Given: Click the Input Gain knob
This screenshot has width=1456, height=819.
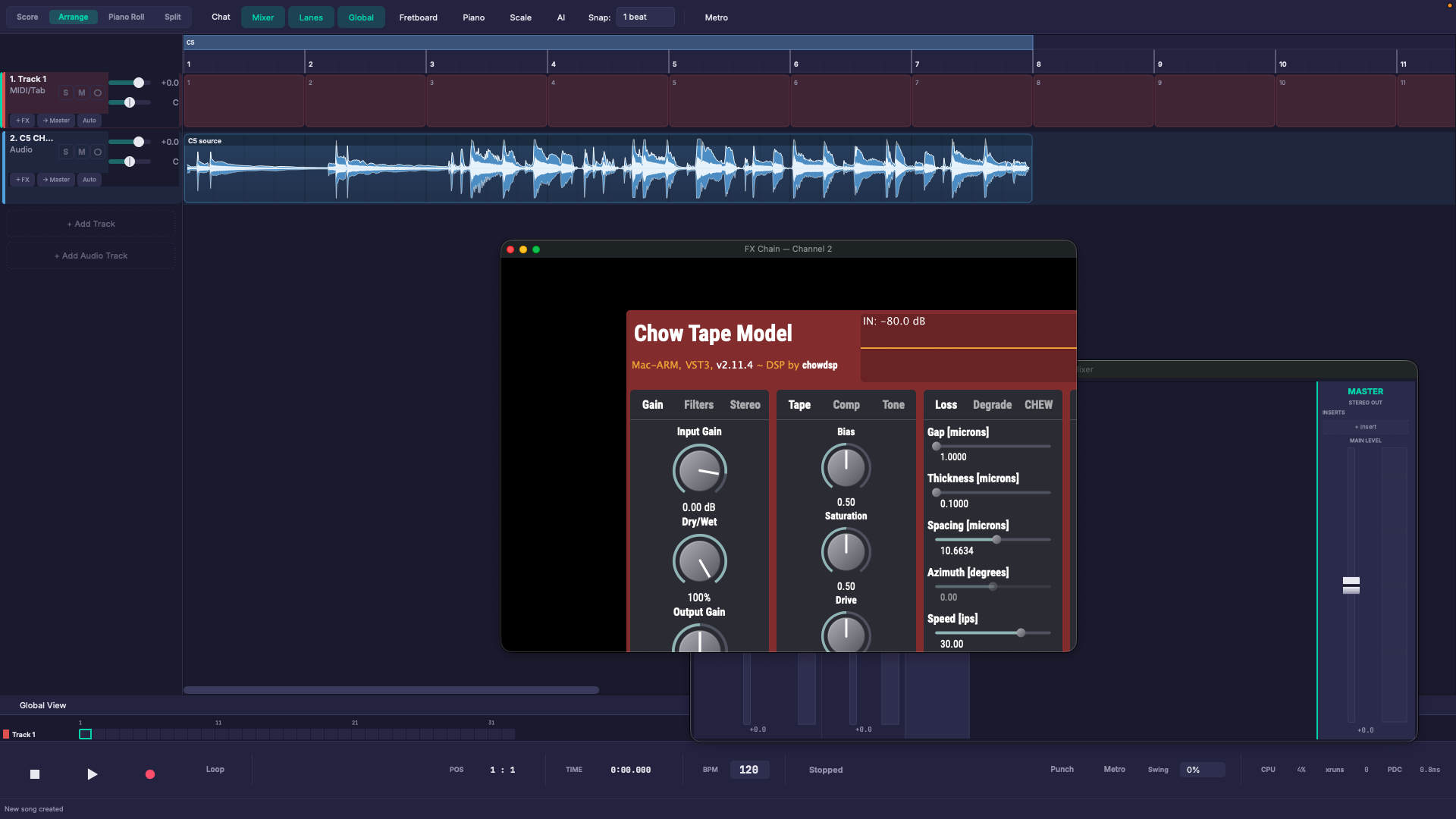Looking at the screenshot, I should tap(699, 471).
